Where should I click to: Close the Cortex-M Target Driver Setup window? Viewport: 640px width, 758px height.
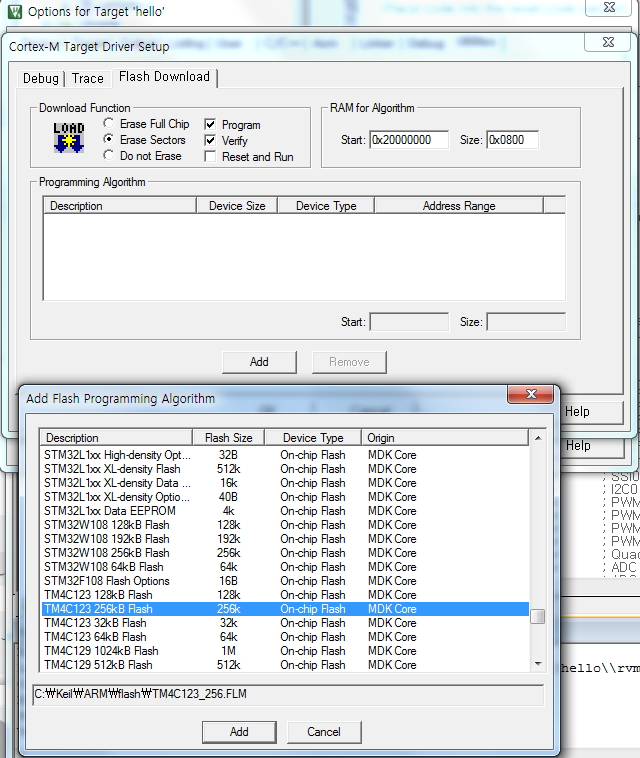(x=608, y=42)
